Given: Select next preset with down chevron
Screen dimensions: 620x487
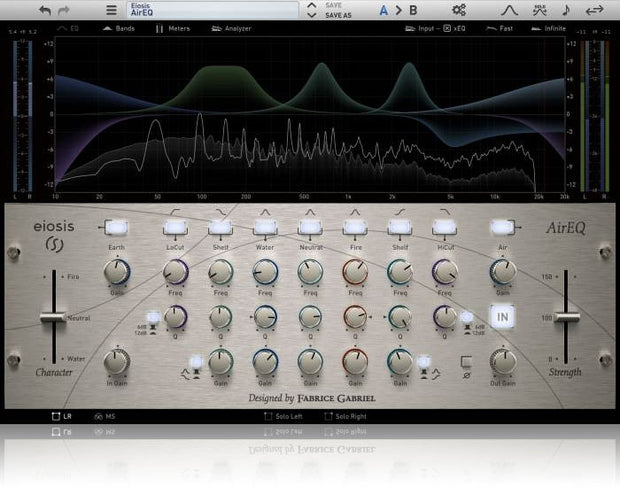Looking at the screenshot, I should coord(312,15).
